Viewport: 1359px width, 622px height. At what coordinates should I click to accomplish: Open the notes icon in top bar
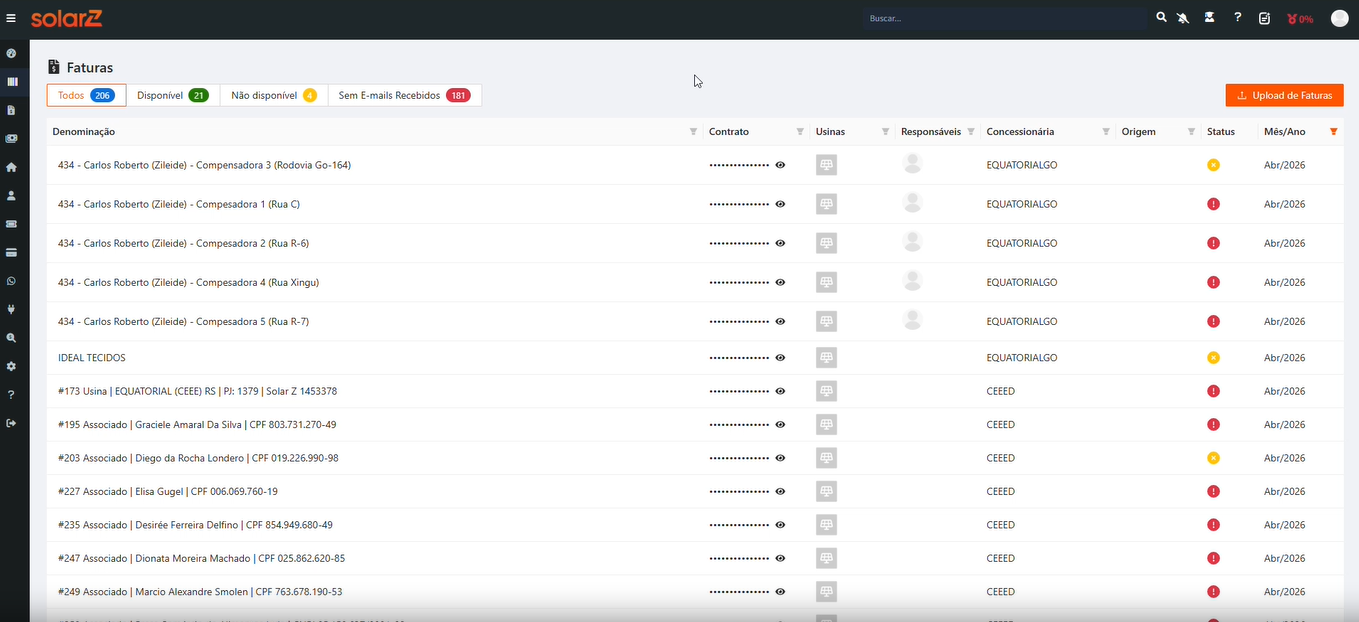[1265, 18]
